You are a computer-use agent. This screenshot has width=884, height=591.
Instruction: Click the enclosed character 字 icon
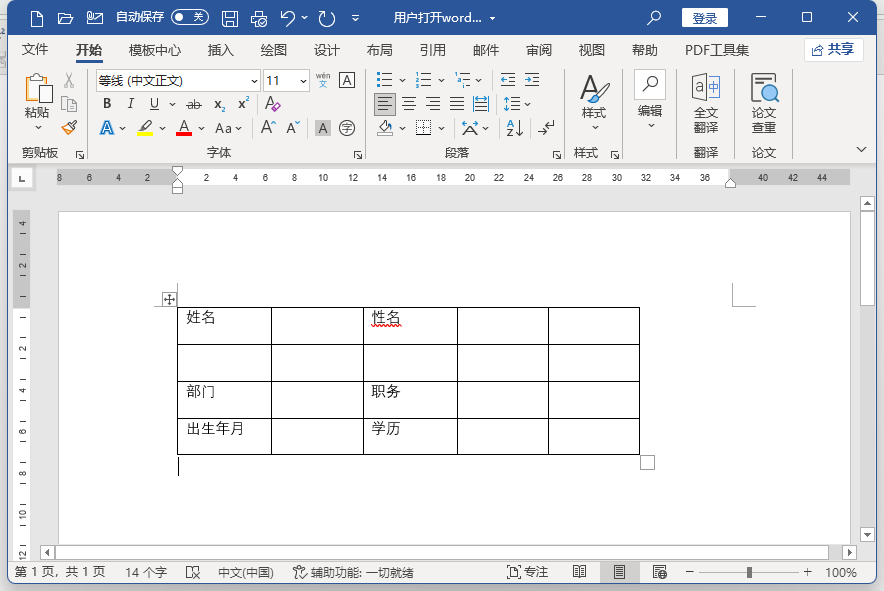347,128
